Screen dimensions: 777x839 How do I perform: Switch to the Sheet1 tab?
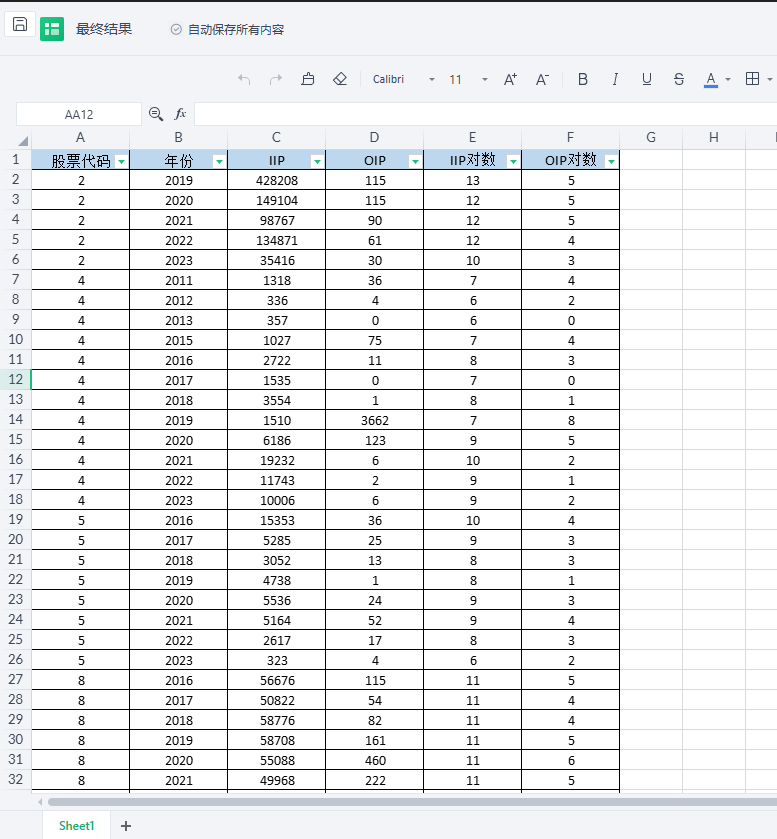pyautogui.click(x=76, y=825)
